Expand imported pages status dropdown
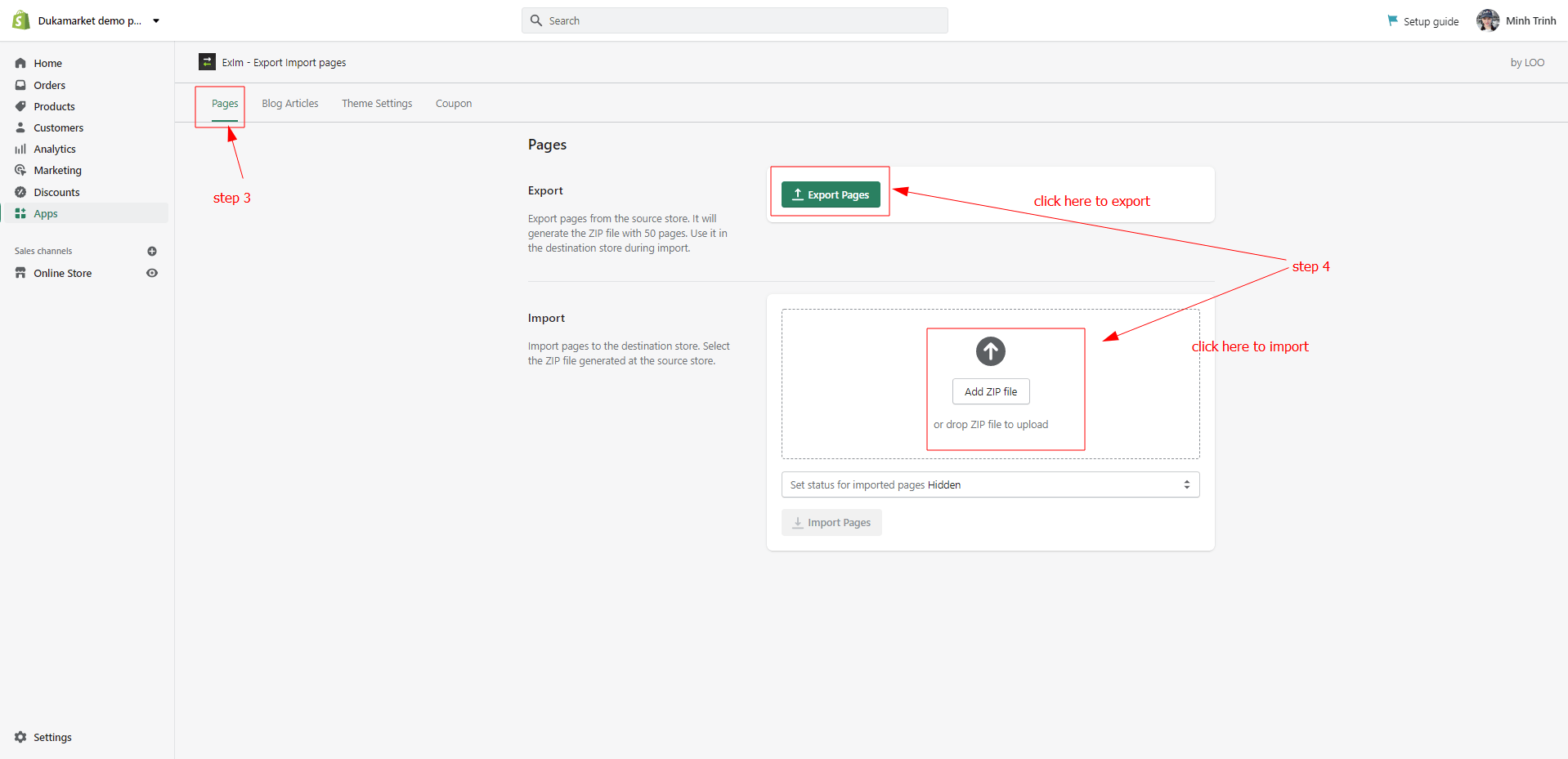This screenshot has width=1568, height=759. point(990,484)
